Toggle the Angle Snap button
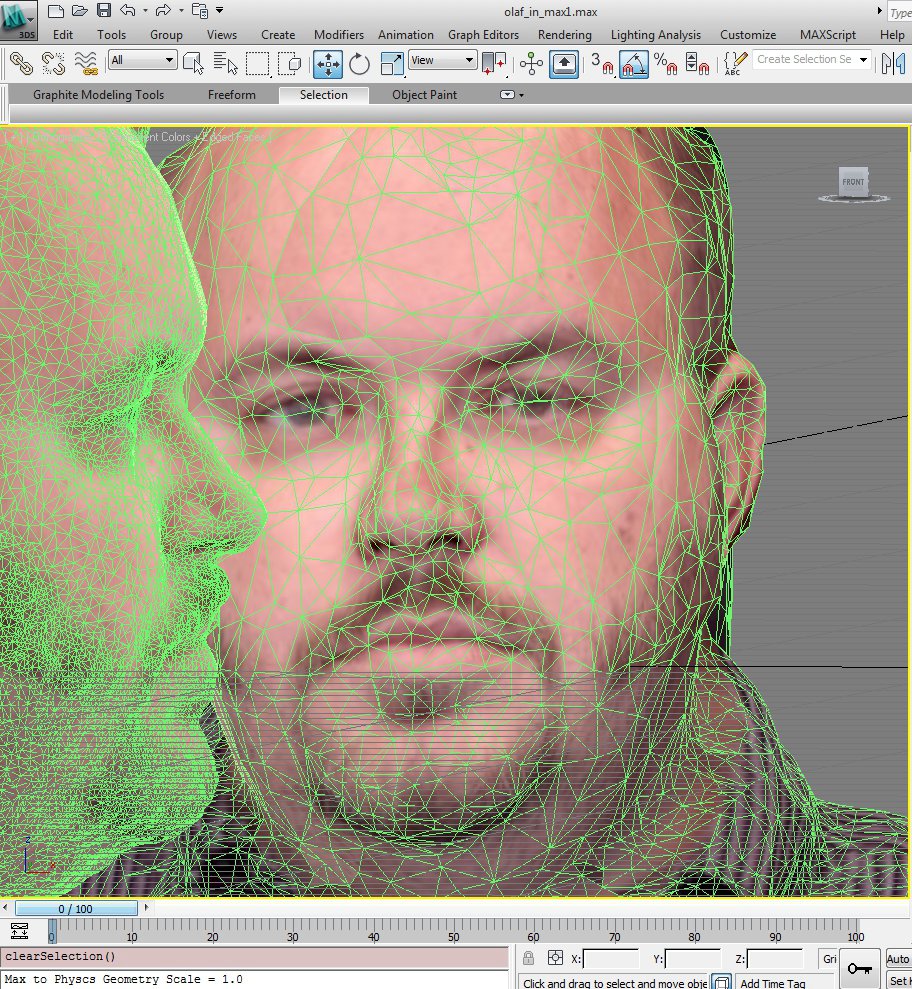Screen dimensions: 912x989 (634, 64)
